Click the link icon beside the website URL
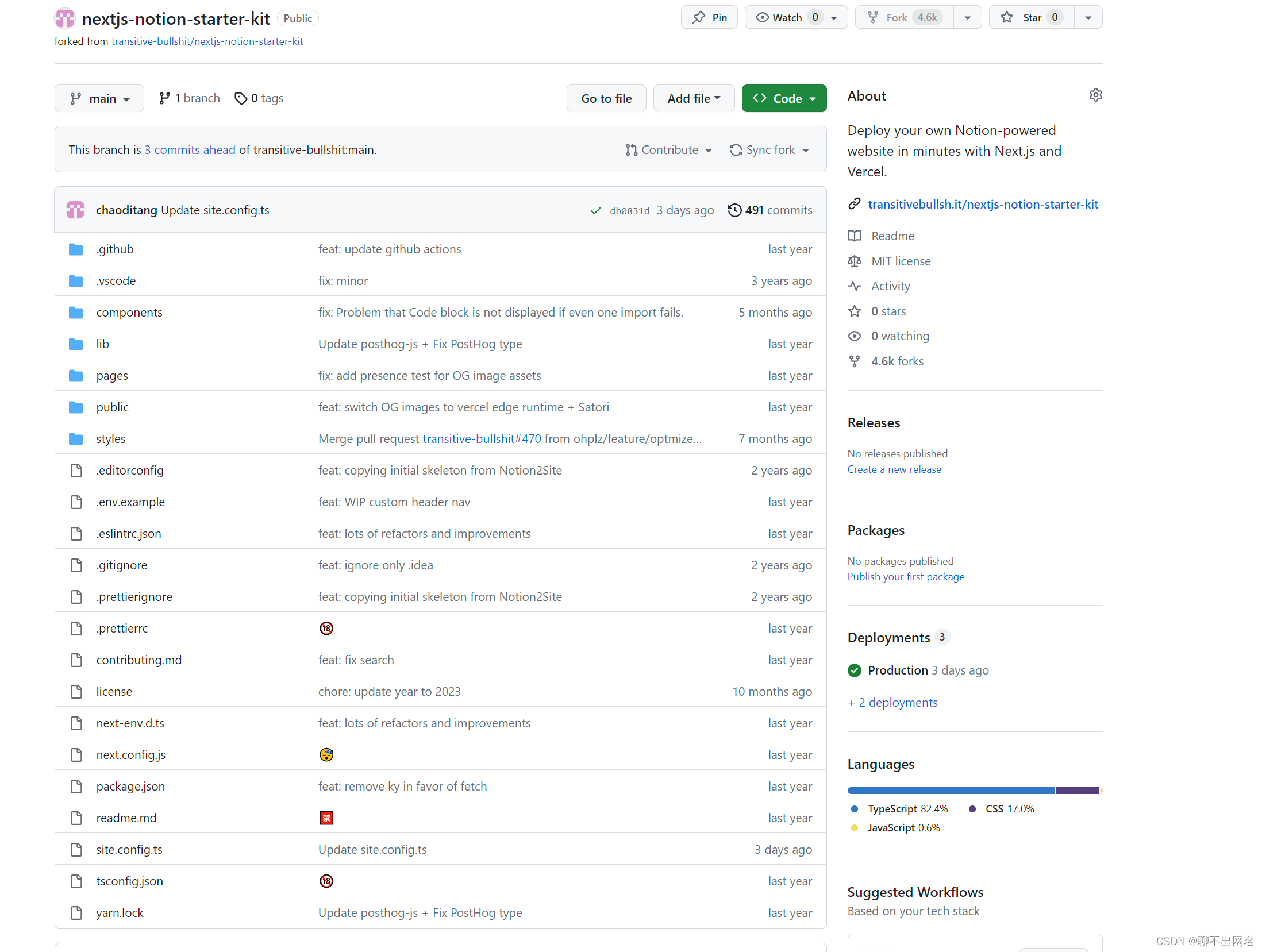This screenshot has height=952, width=1262. 855,204
